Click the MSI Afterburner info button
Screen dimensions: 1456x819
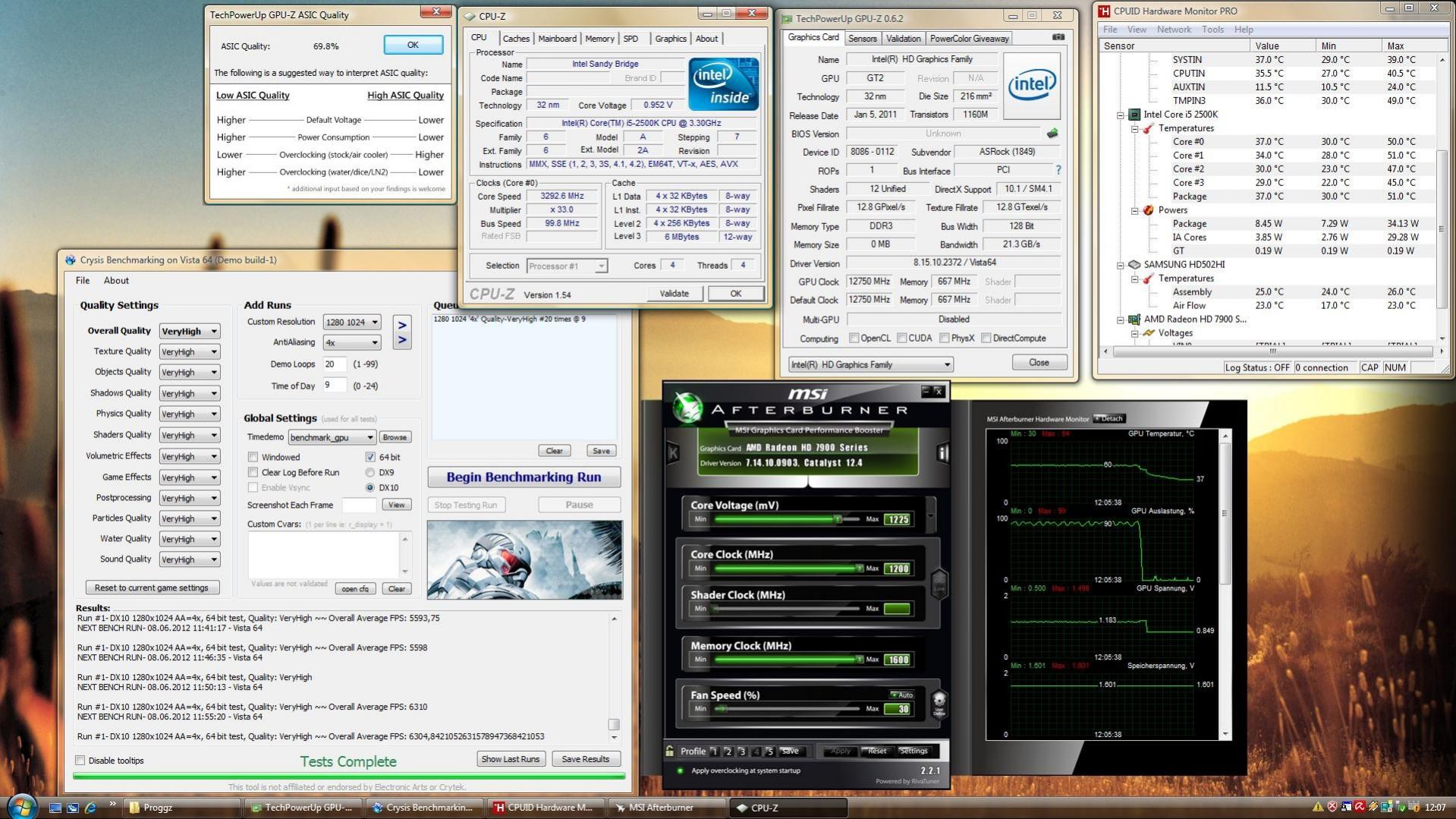(942, 453)
